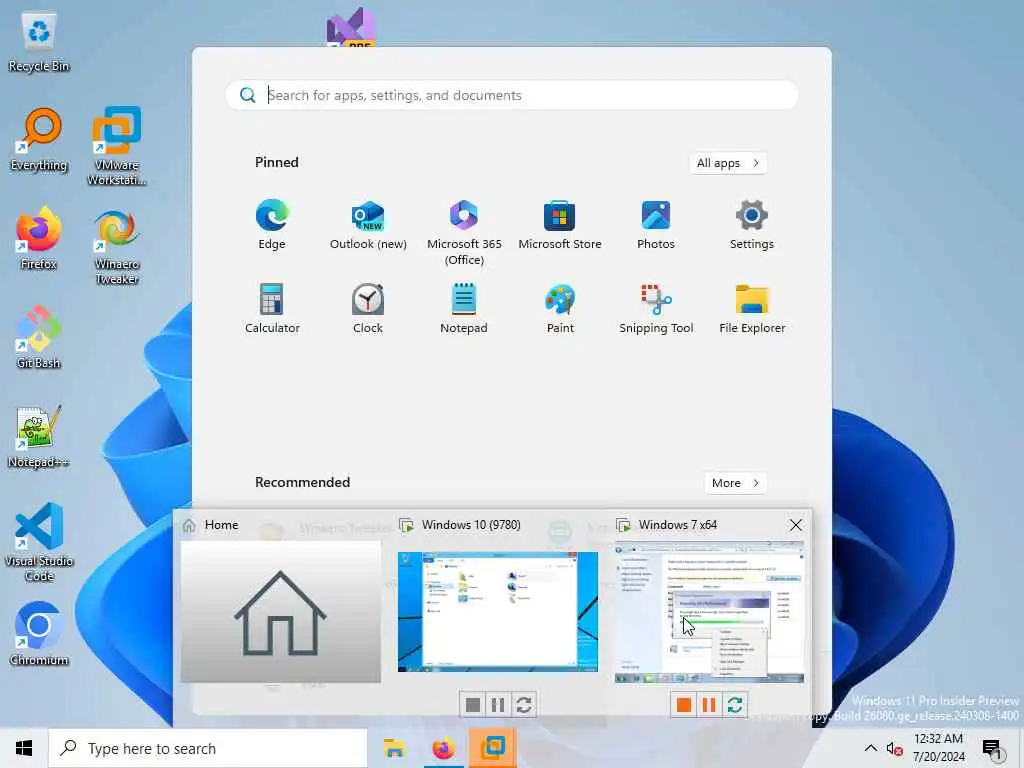Open Edge from pinned apps

click(x=272, y=225)
